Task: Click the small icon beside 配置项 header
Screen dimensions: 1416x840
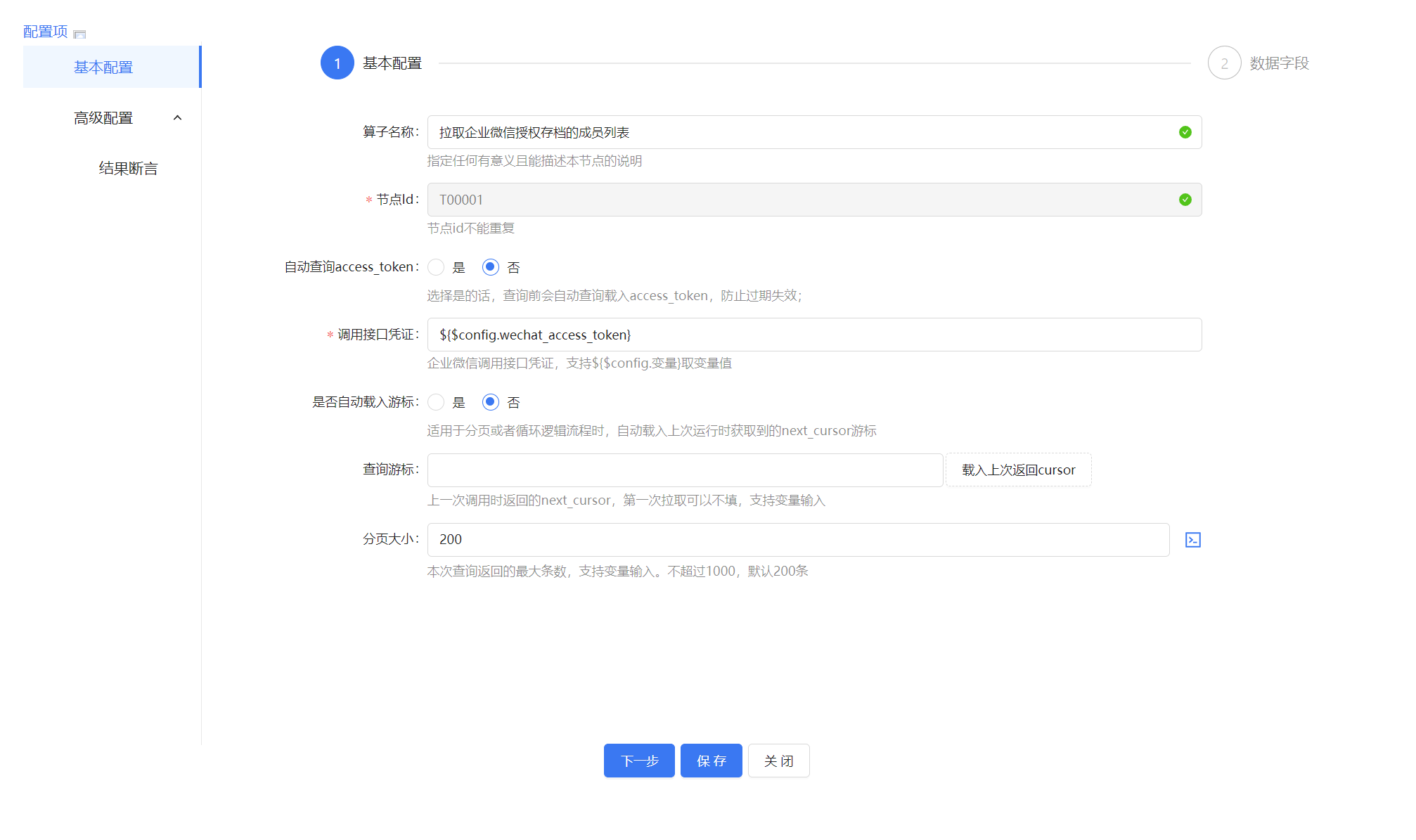Action: (79, 34)
